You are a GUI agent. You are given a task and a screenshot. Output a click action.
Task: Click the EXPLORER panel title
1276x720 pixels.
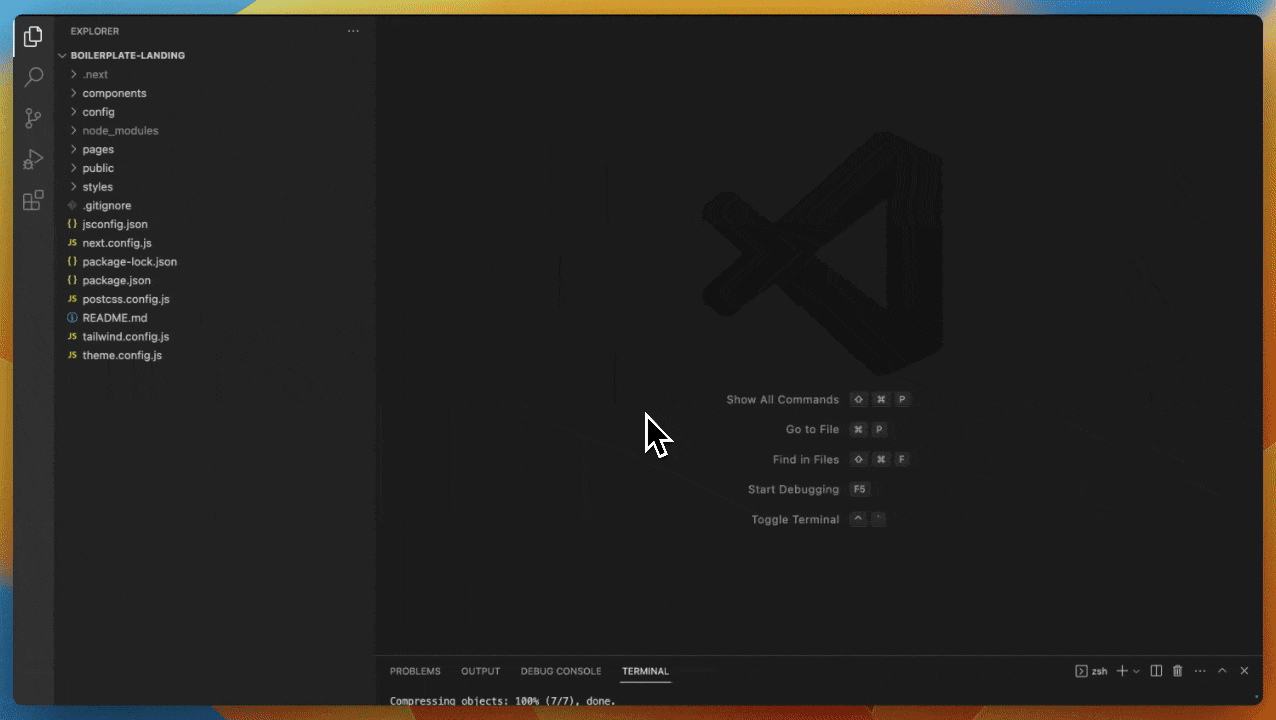(x=94, y=31)
